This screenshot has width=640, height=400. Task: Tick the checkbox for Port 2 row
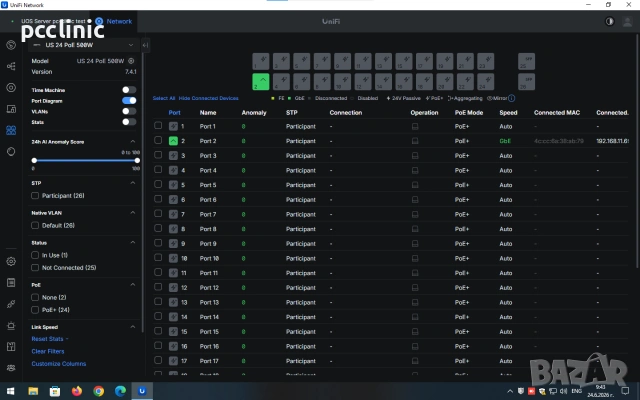tap(158, 140)
